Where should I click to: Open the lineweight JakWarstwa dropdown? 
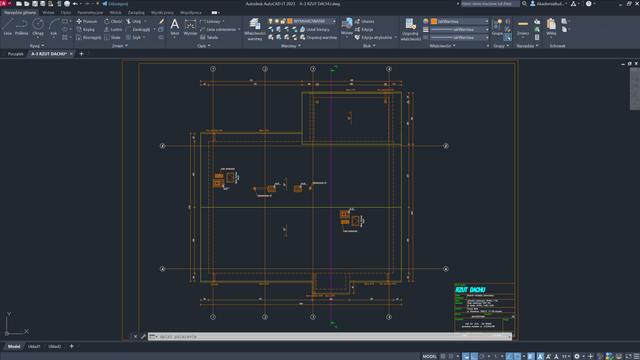click(460, 29)
